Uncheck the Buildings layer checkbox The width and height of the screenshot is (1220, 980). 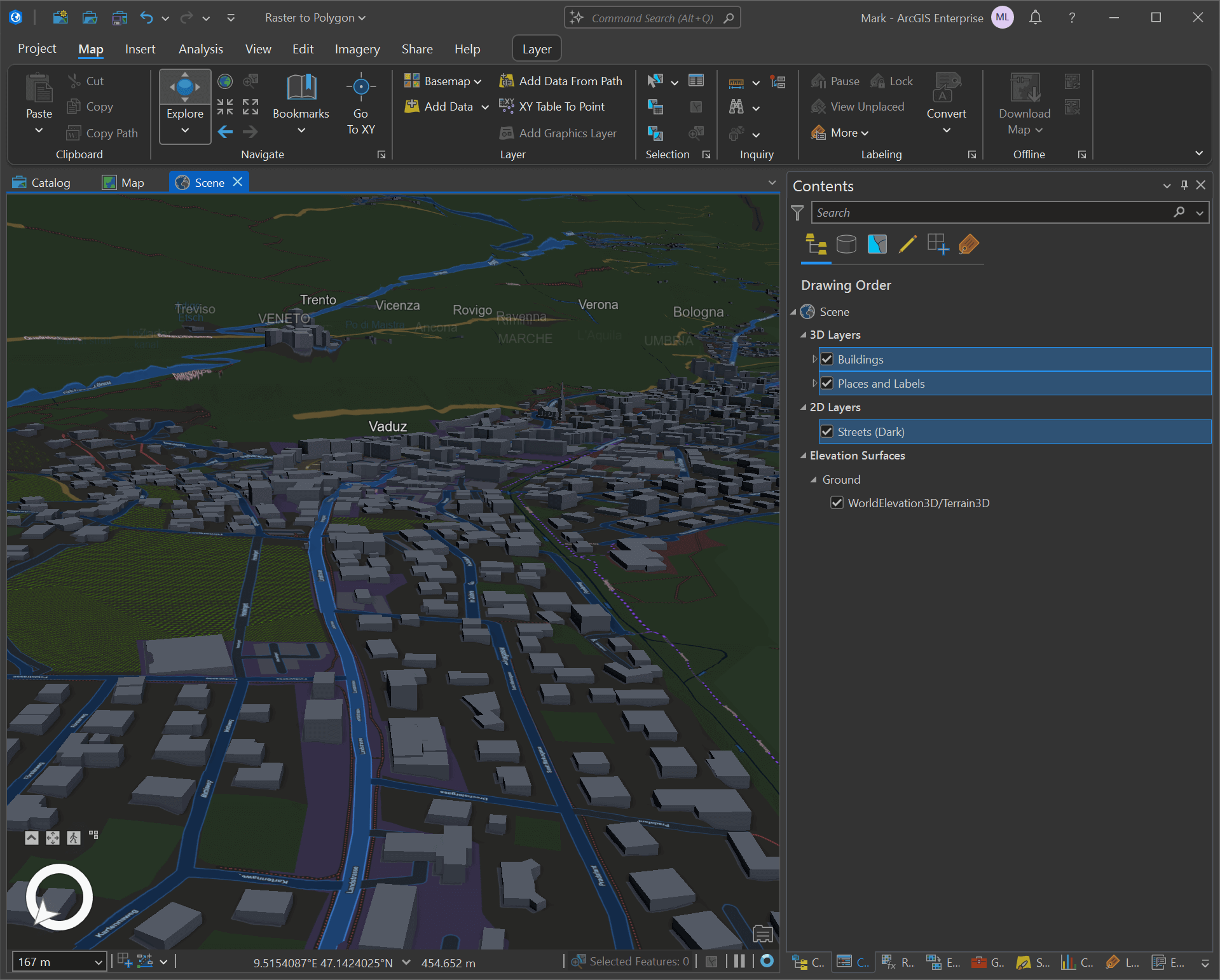[827, 360]
